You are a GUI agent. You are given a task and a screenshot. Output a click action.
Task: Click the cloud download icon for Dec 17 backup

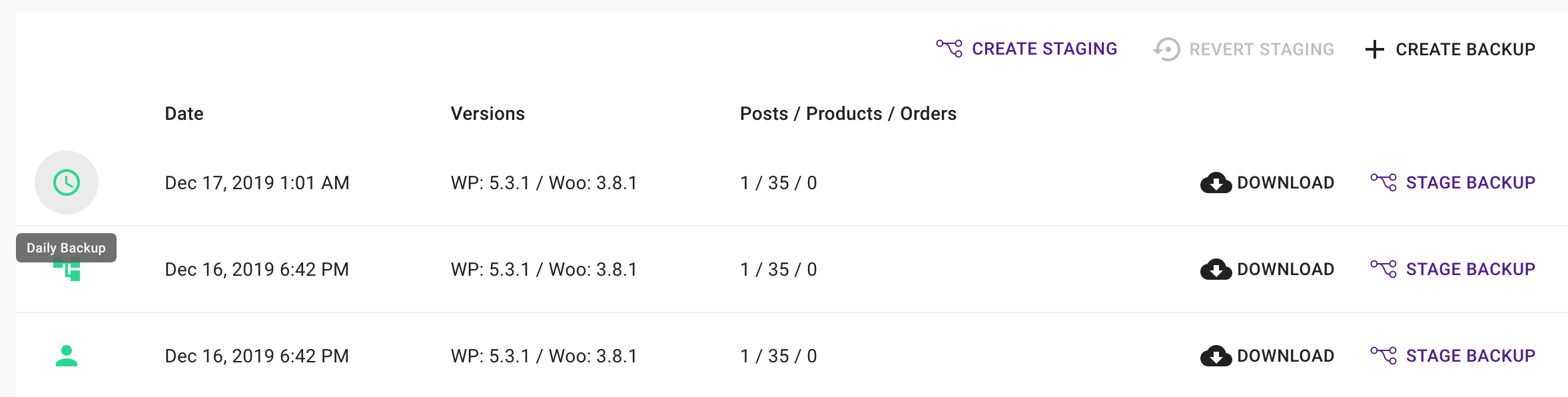tap(1216, 183)
